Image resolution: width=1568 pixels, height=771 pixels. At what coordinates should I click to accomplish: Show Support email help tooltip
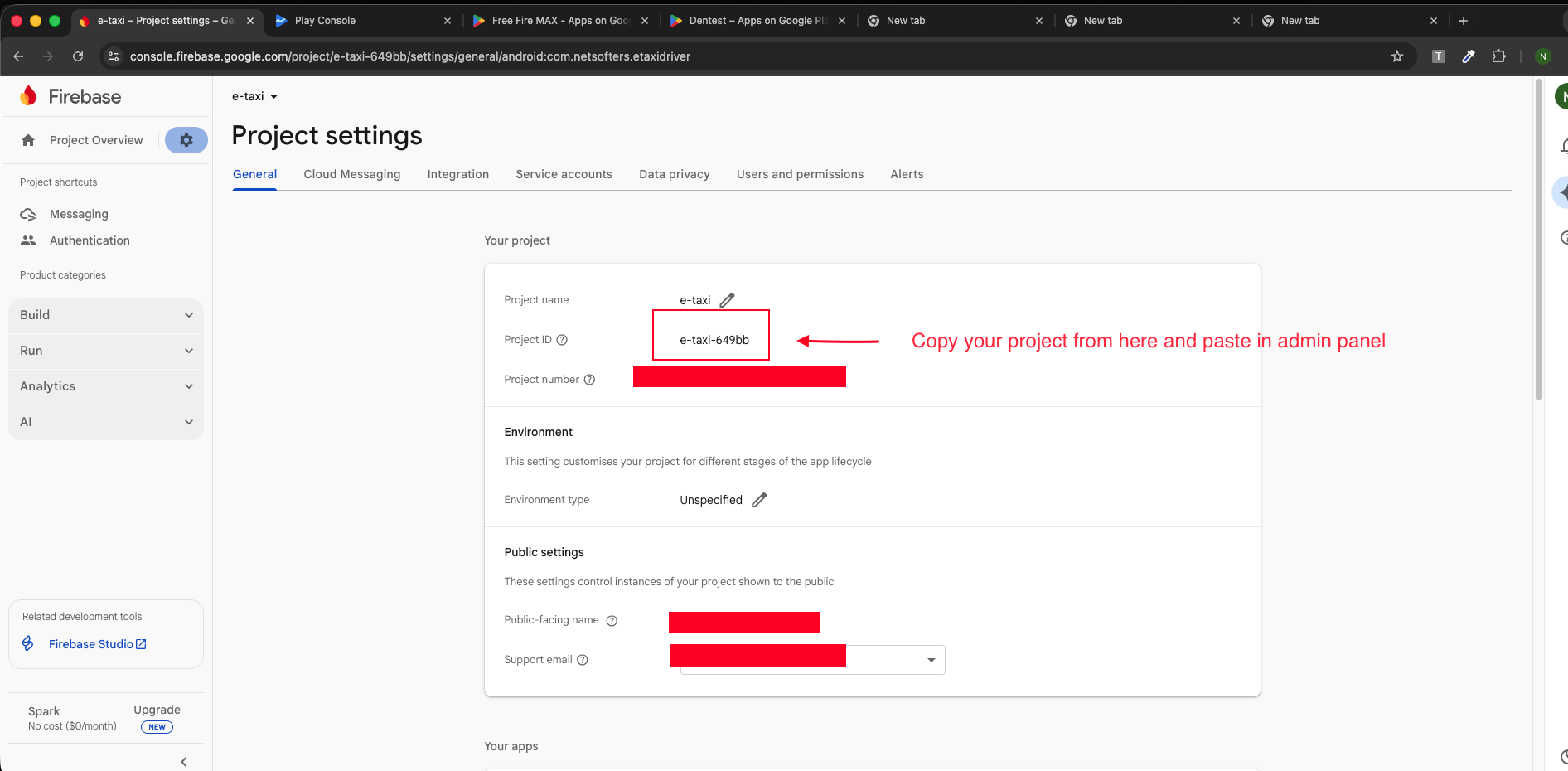583,660
